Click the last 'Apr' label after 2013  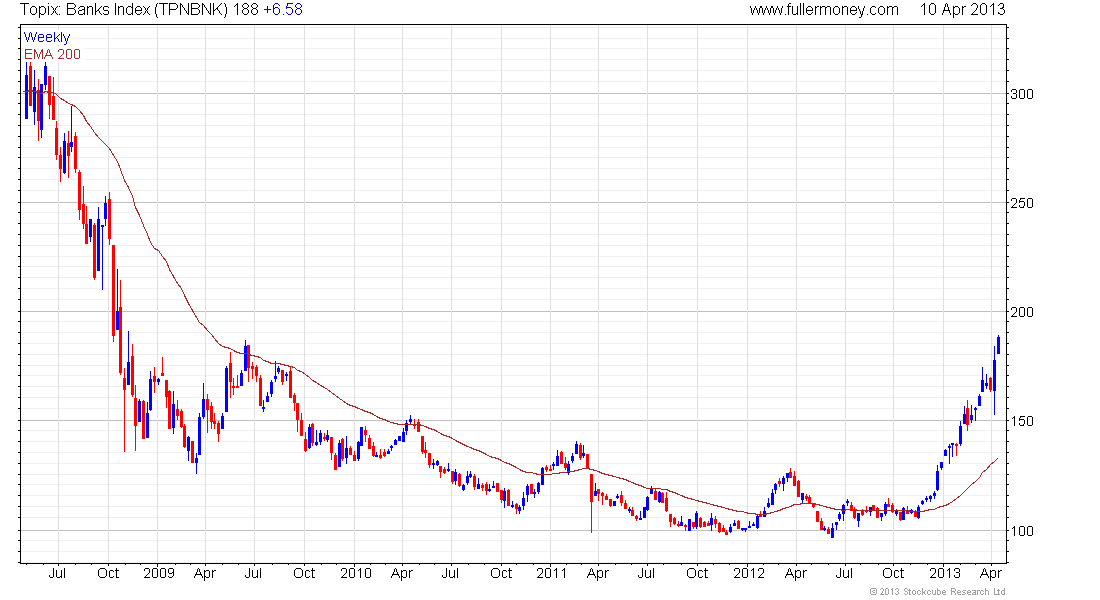pyautogui.click(x=991, y=574)
